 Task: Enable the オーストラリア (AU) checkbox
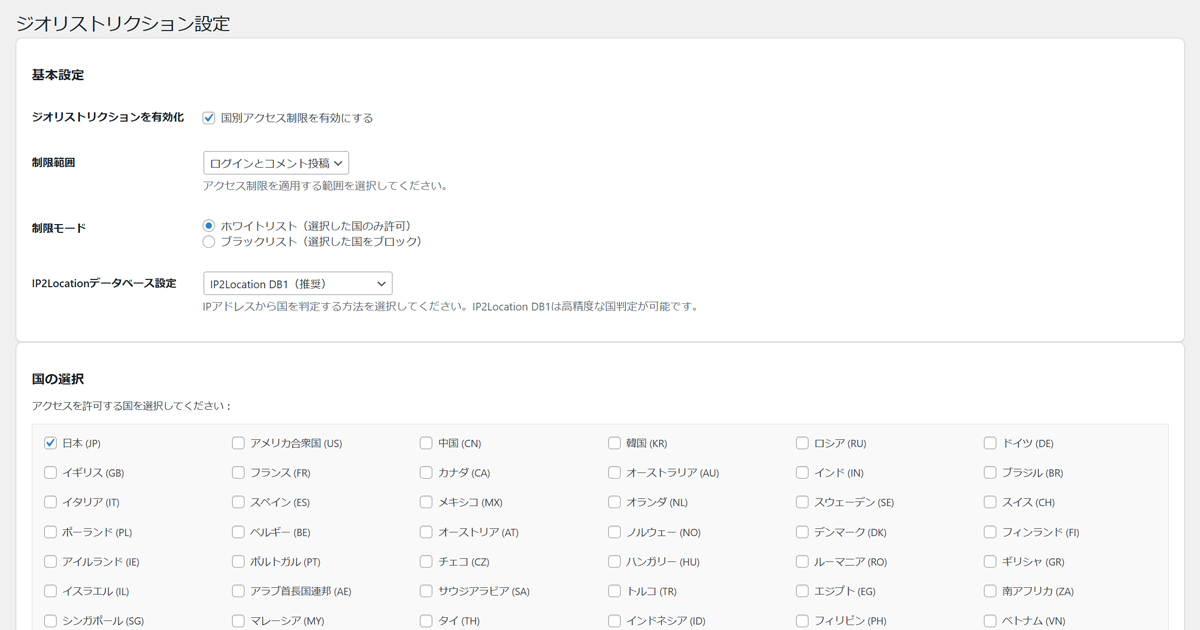[x=614, y=473]
